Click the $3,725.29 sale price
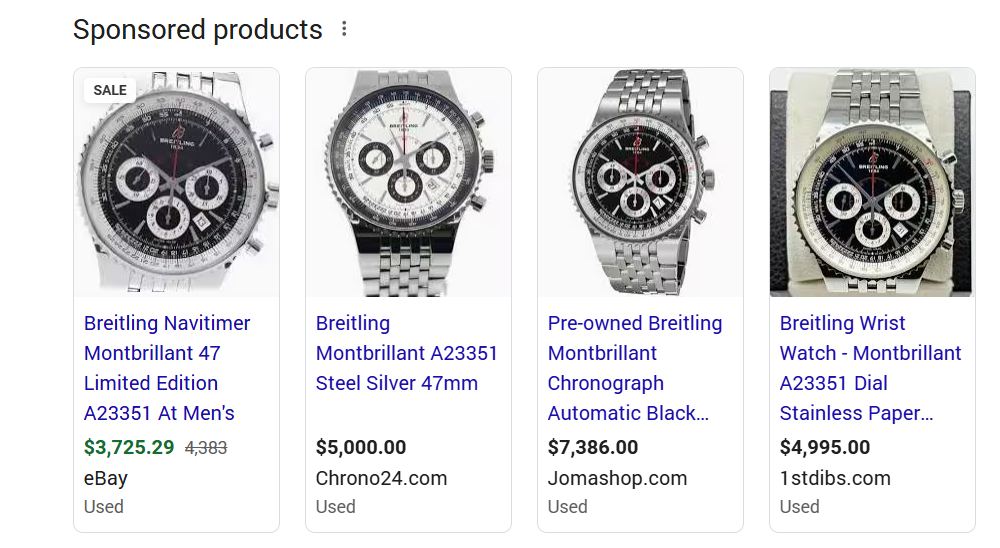The image size is (1000, 548). coord(129,447)
